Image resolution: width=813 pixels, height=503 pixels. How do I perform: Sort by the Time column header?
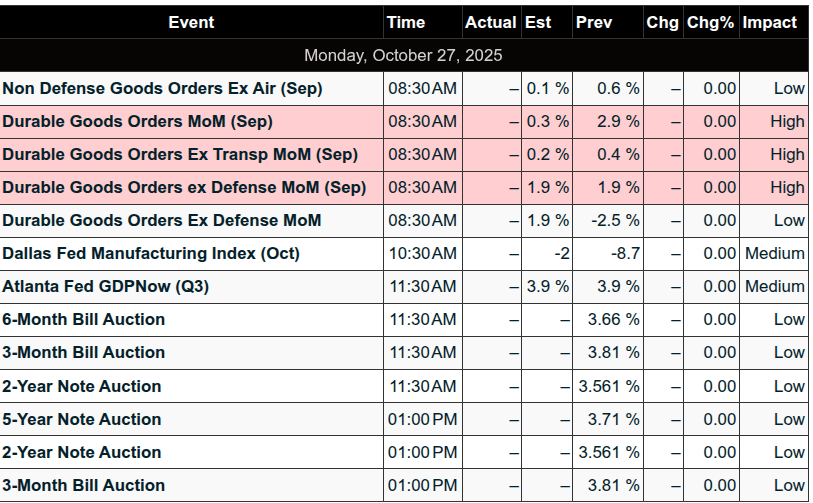406,22
